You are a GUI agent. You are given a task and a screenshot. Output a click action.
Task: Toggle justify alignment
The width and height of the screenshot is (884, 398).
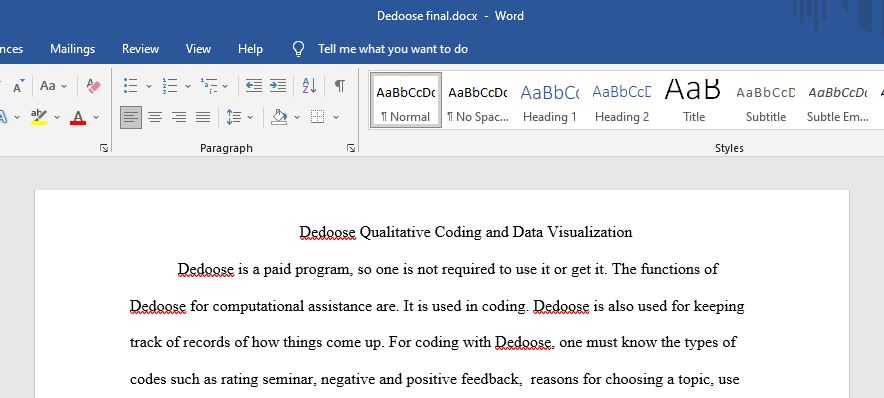coord(203,117)
